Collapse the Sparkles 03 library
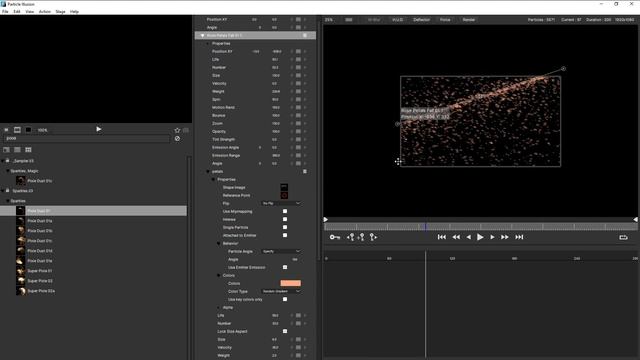The image size is (640, 360). (3, 191)
